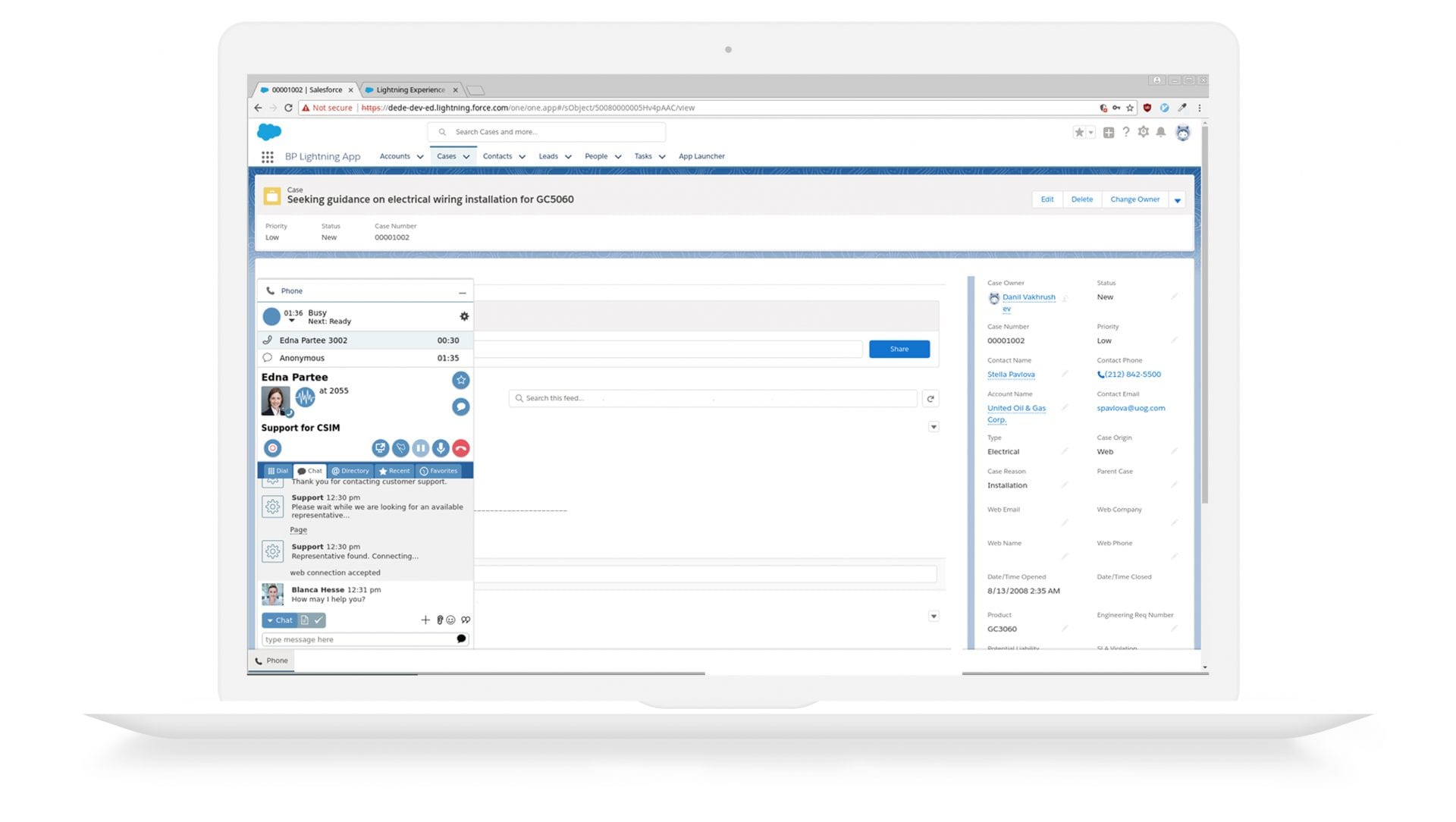Viewport: 1456px width, 822px height.
Task: Expand the Tasks nav dropdown
Action: click(662, 157)
